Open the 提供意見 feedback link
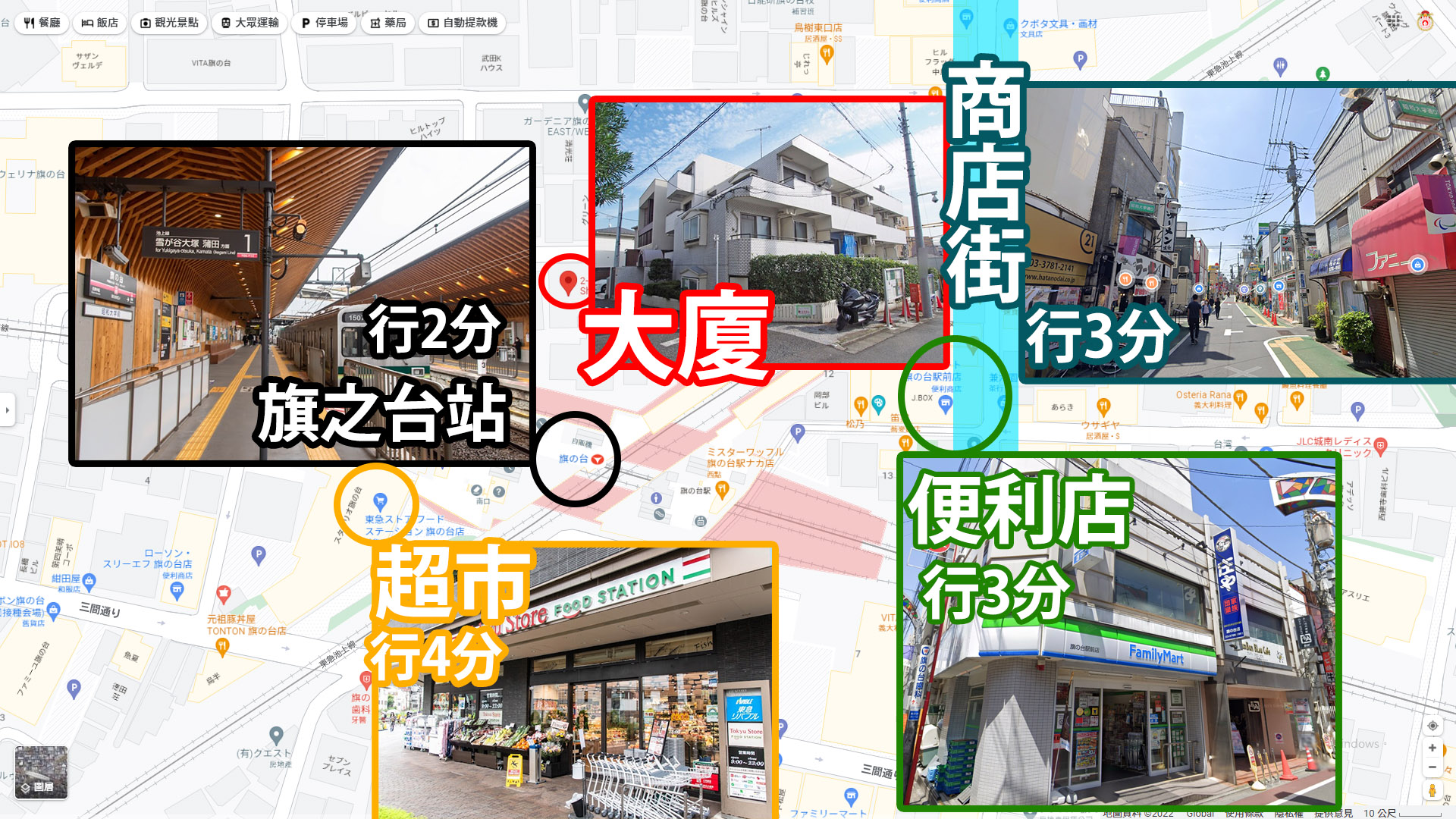1456x819 pixels. [x=1333, y=813]
